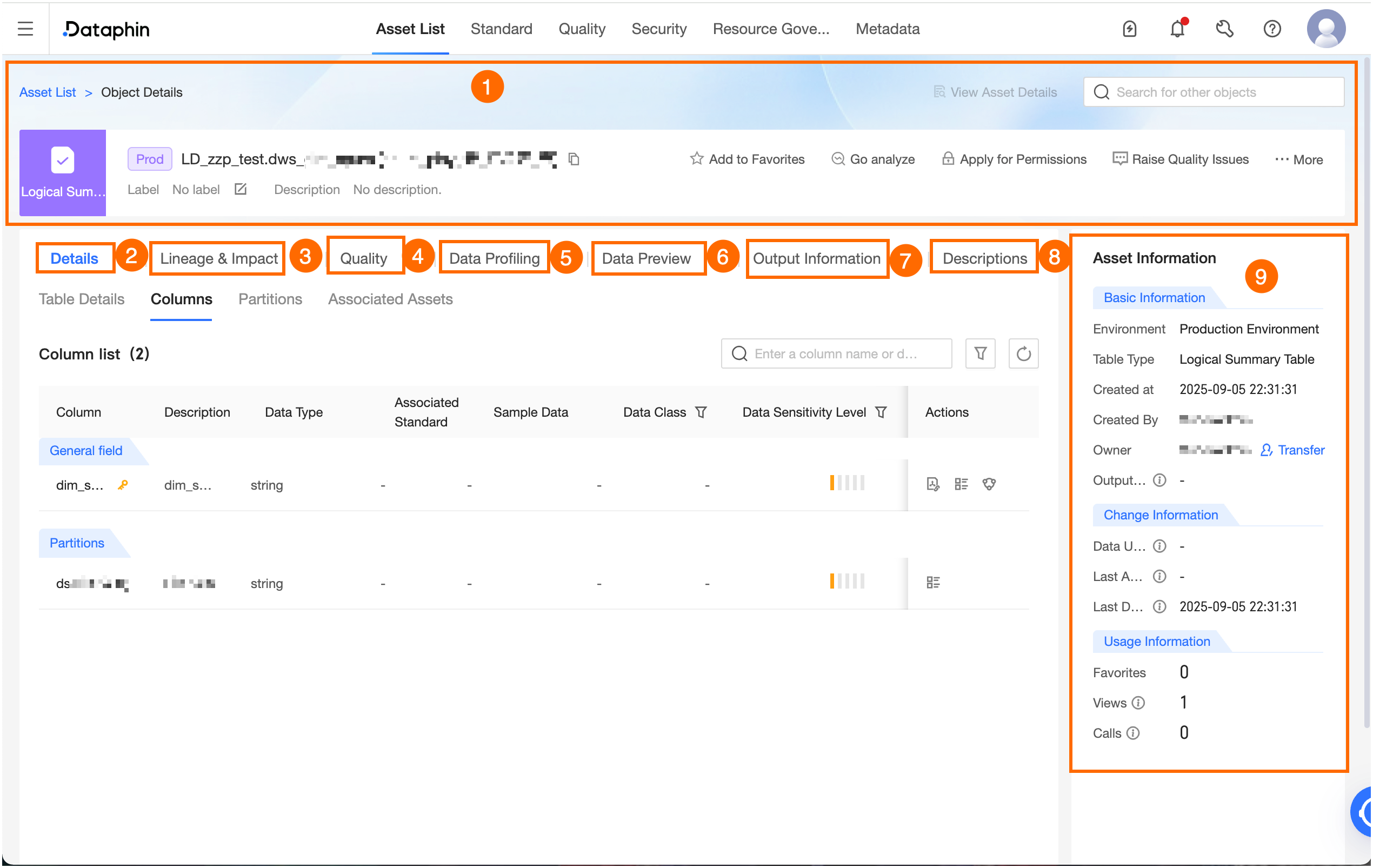The height and width of the screenshot is (868, 1373).
Task: Open the Associated Assets sub-tab
Action: pyautogui.click(x=390, y=299)
